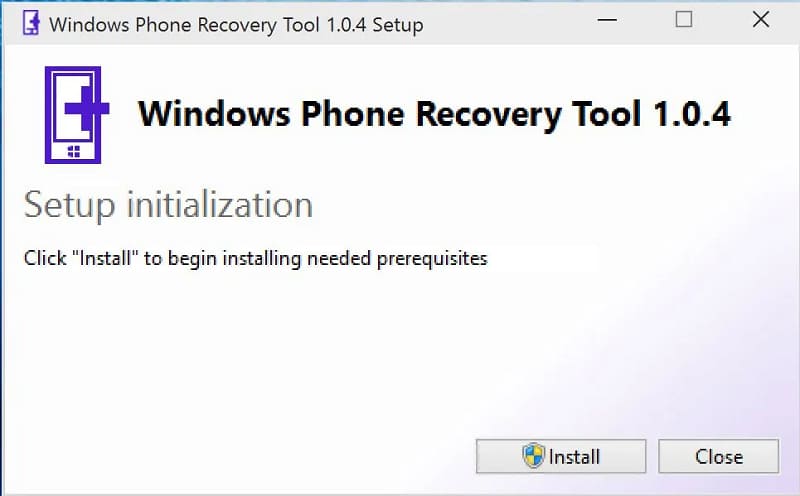The width and height of the screenshot is (800, 496).
Task: Click the word prerequisites in the instructions
Action: click(x=432, y=259)
